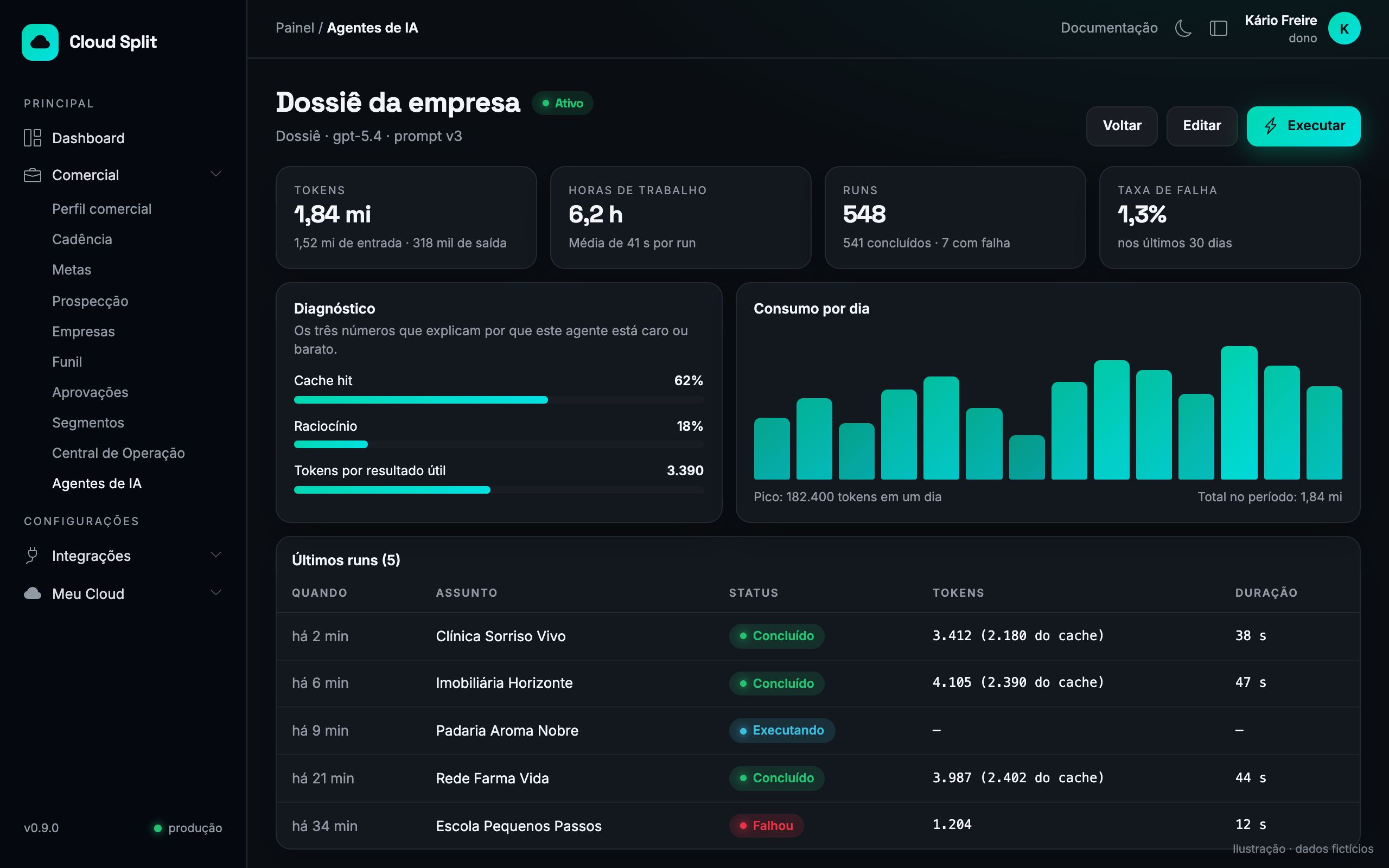Expand the Meu Cloud chevron

point(216,592)
